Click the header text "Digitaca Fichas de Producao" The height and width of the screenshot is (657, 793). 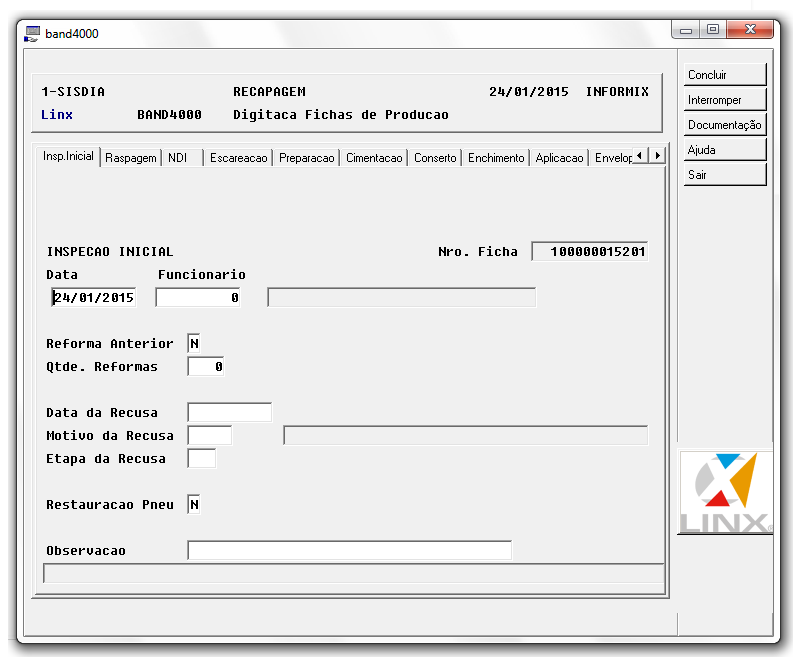pos(341,115)
